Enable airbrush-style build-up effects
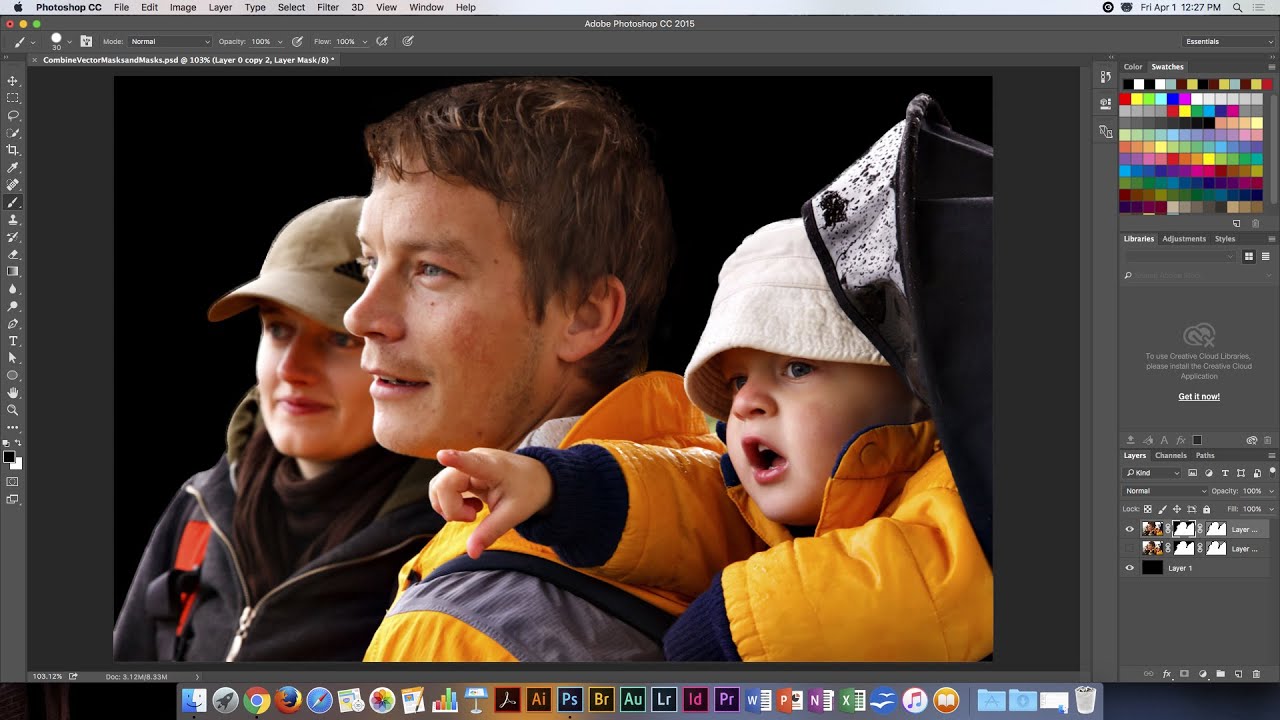 381,41
